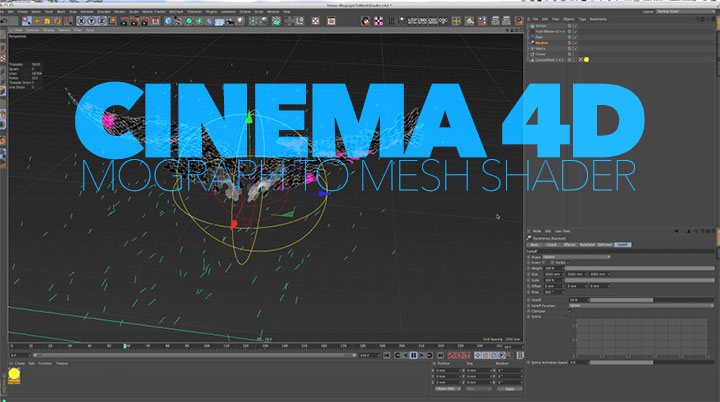Image resolution: width=720 pixels, height=402 pixels.
Task: Click the Record Active Objects button
Action: (450, 355)
